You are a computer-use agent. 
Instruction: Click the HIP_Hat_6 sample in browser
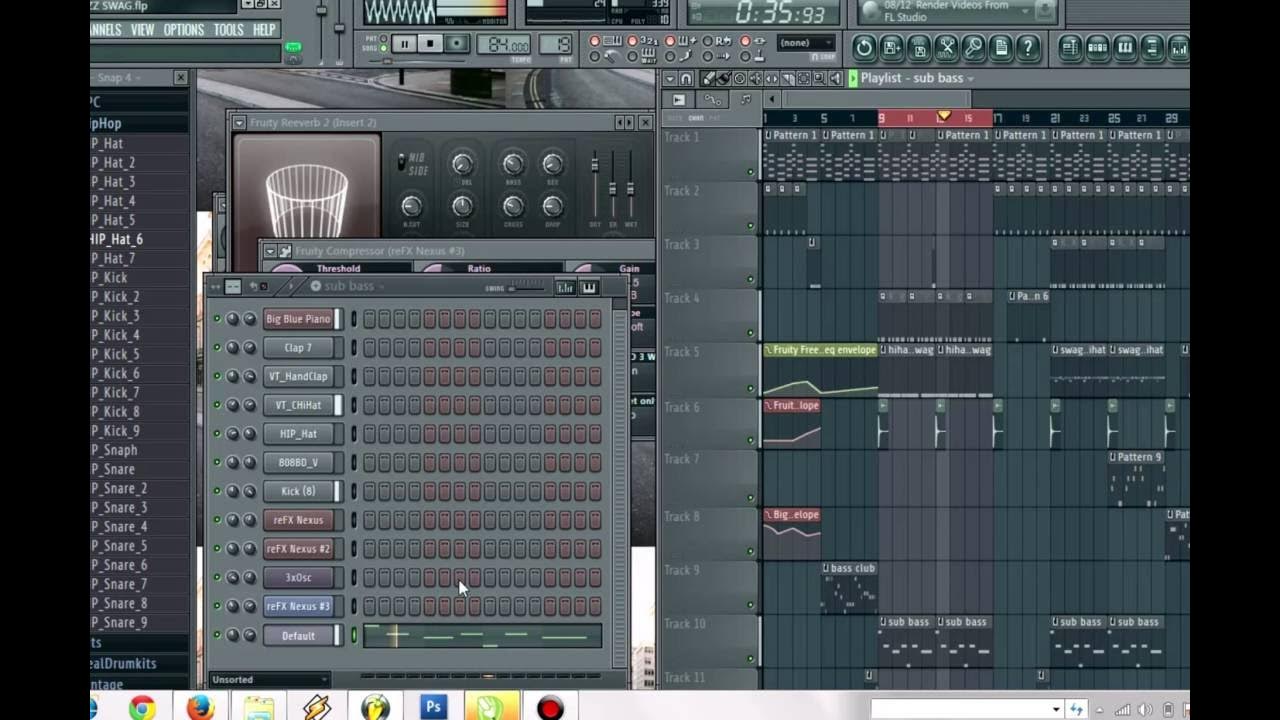coord(116,239)
